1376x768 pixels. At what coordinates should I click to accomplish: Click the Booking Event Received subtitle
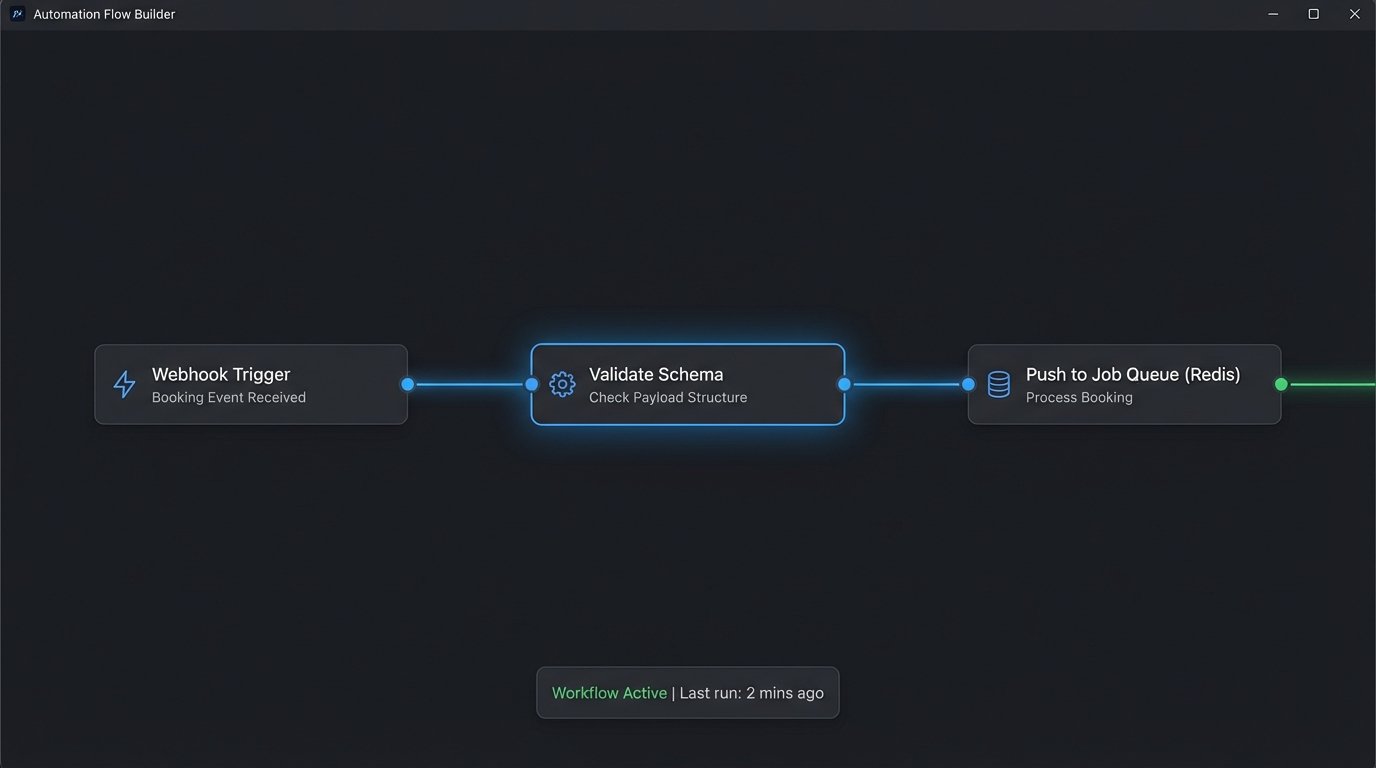pos(228,397)
